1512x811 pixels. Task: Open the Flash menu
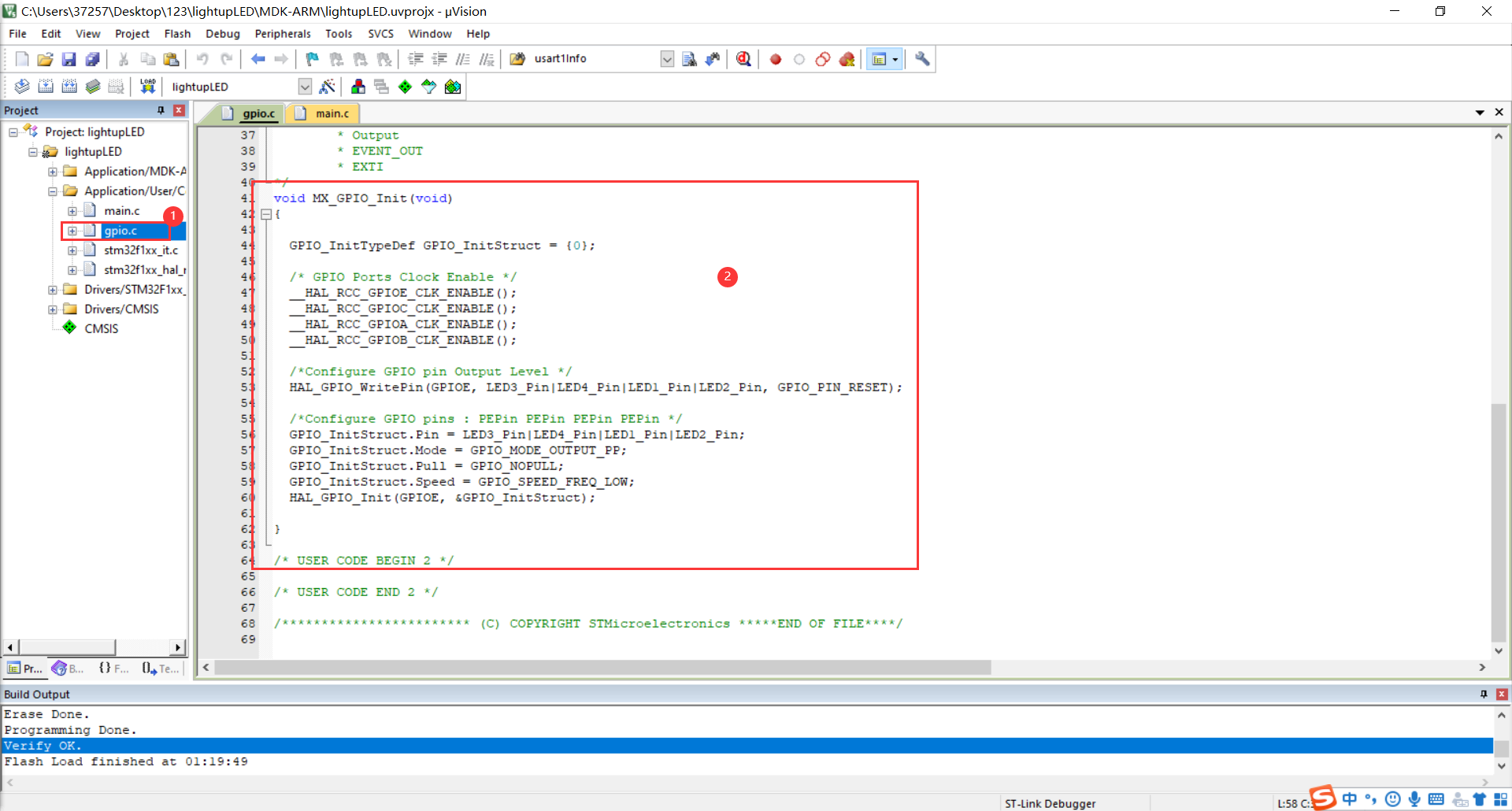[177, 34]
